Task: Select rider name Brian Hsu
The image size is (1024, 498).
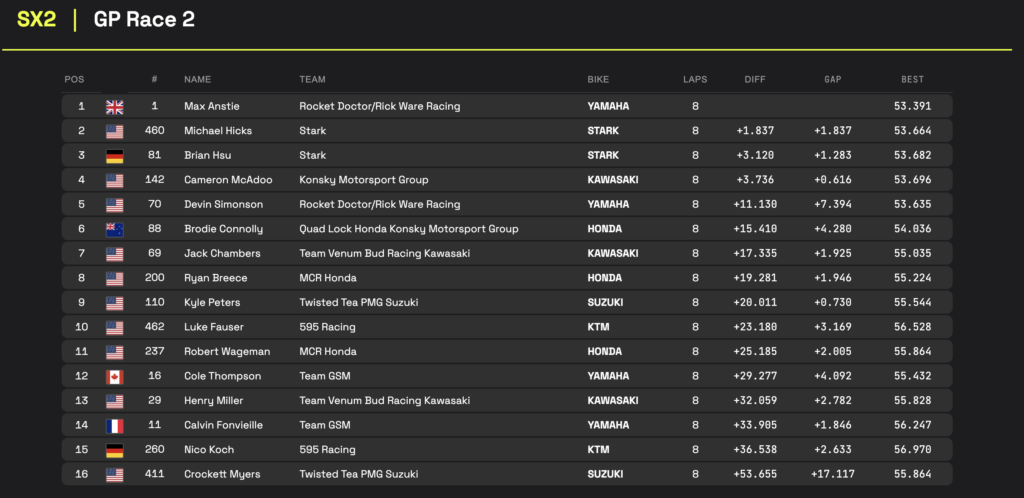Action: (x=208, y=155)
